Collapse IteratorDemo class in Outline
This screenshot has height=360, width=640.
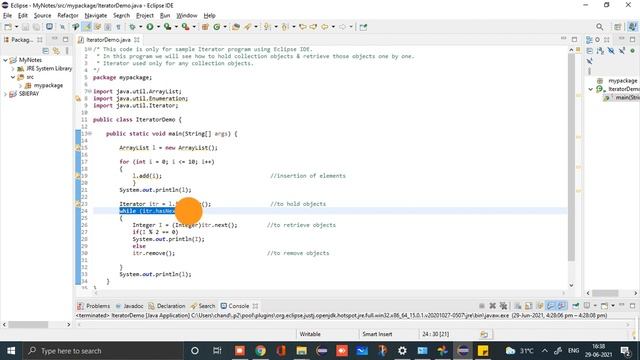(591, 89)
